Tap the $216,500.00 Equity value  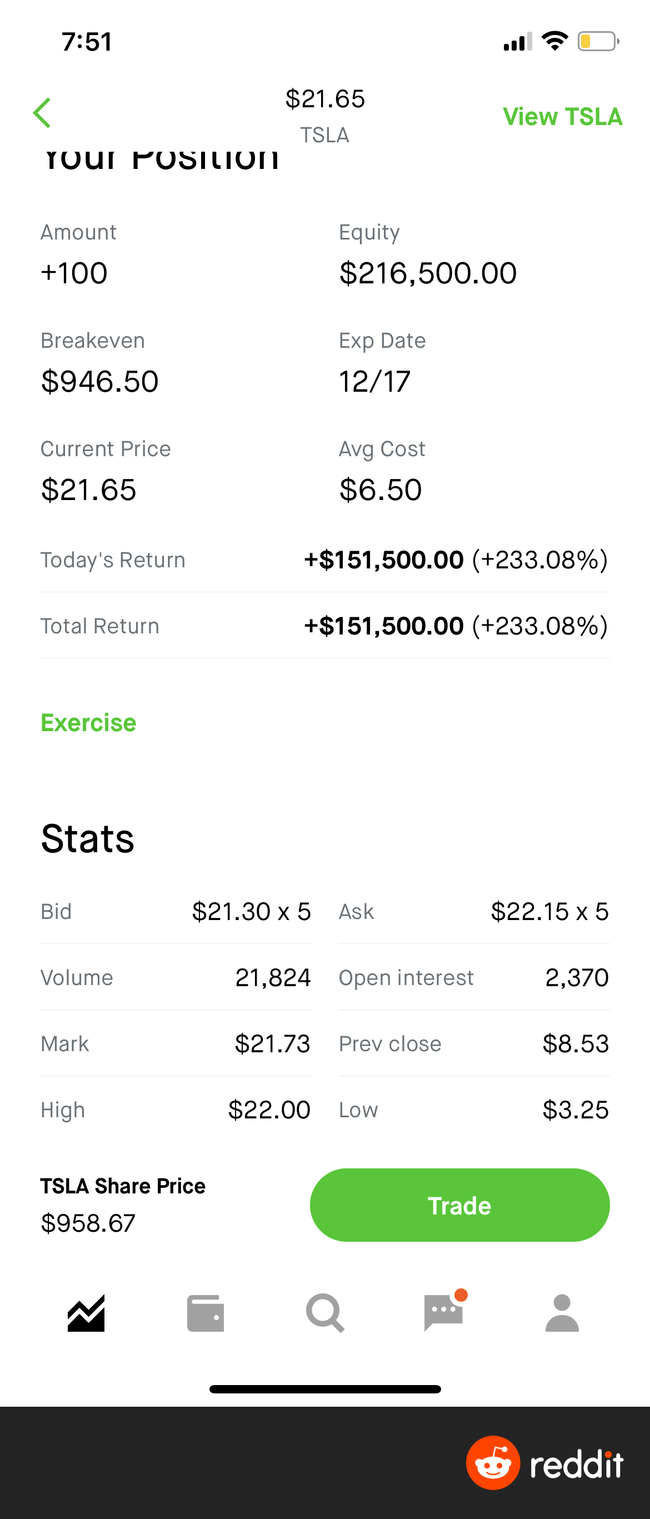click(x=428, y=273)
